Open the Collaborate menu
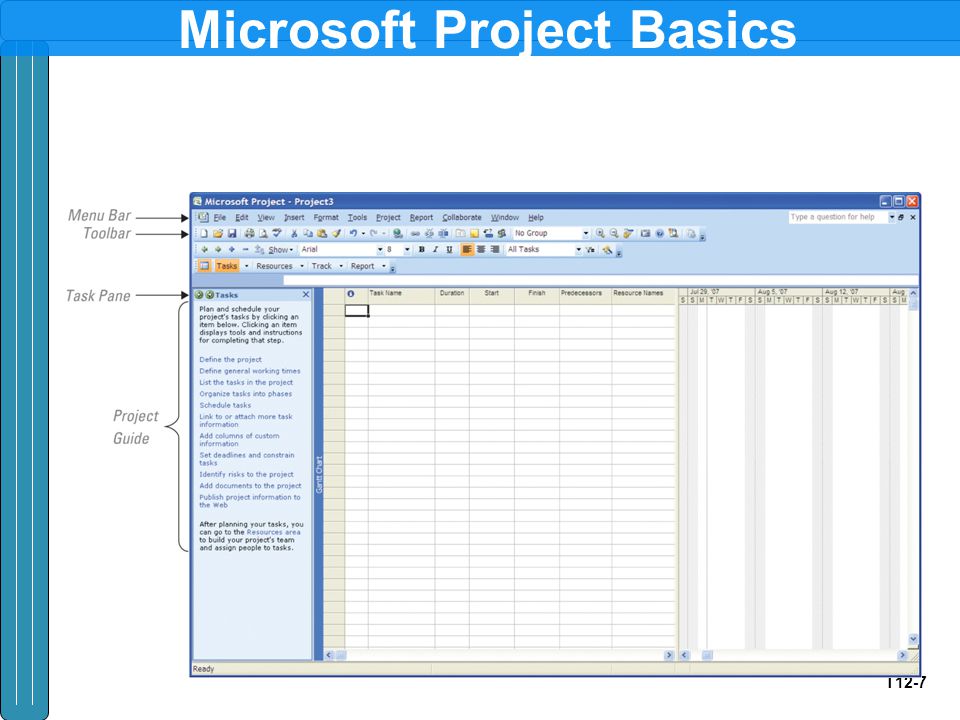 click(462, 217)
